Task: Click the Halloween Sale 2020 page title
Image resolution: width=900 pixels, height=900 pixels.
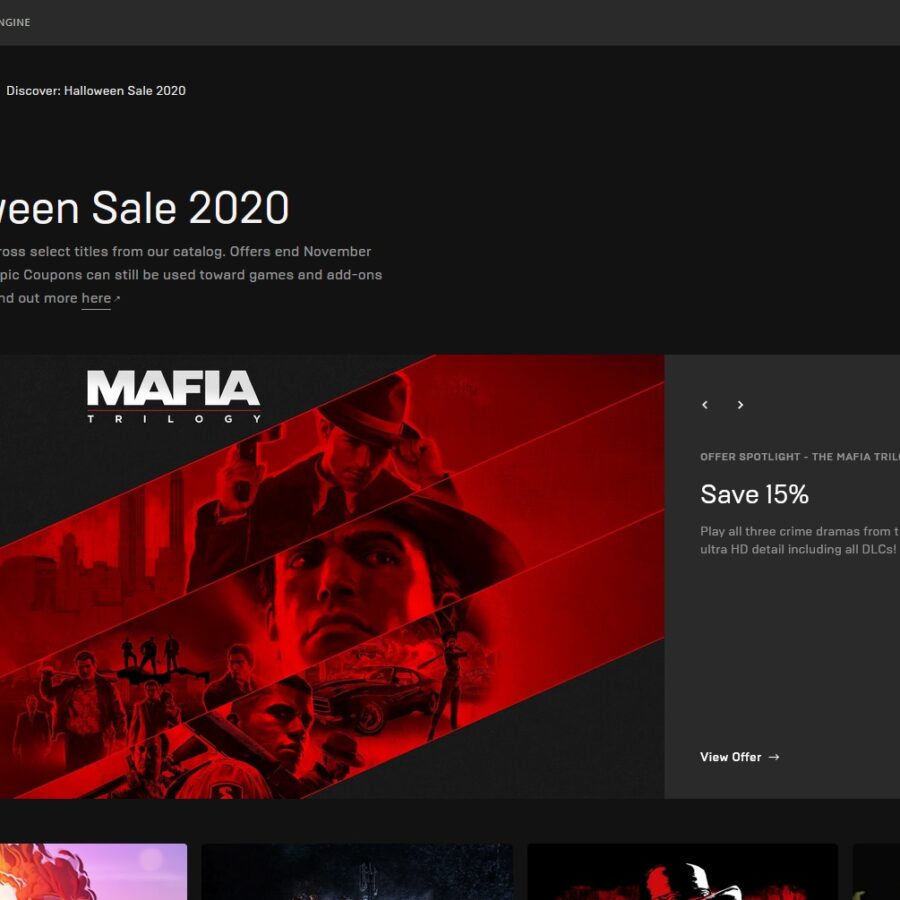Action: tap(144, 208)
